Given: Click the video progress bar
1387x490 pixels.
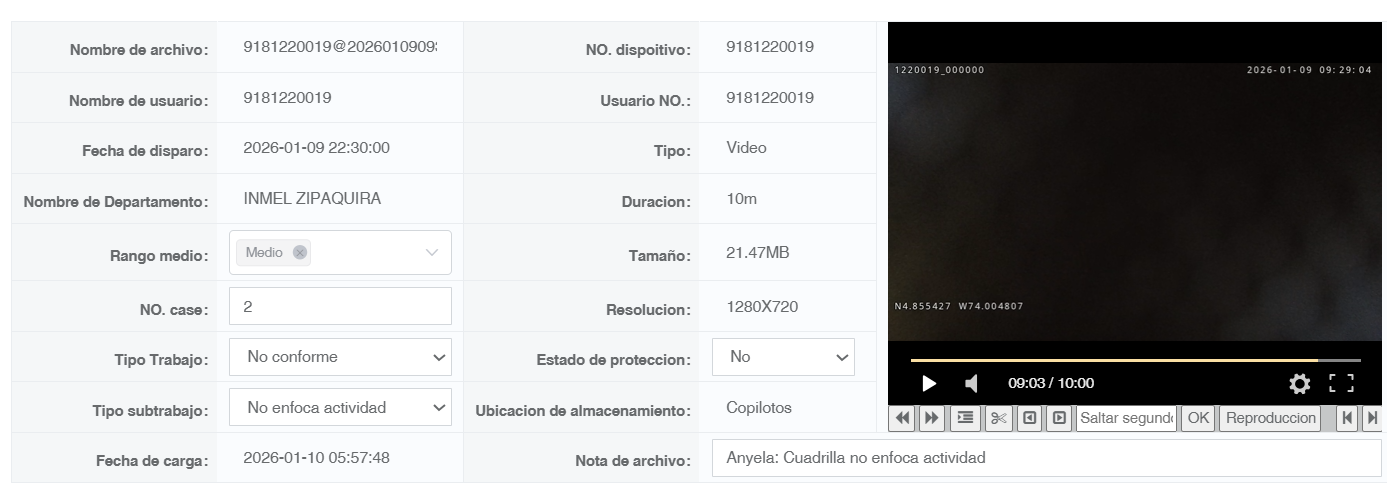Looking at the screenshot, I should tap(1135, 360).
